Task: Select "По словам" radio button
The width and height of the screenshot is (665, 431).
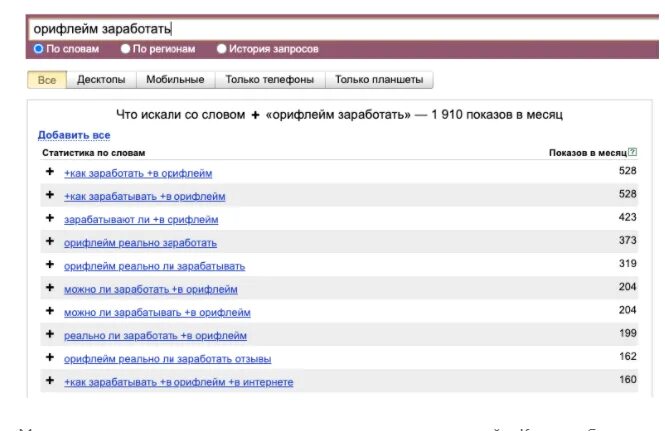Action: [39, 49]
